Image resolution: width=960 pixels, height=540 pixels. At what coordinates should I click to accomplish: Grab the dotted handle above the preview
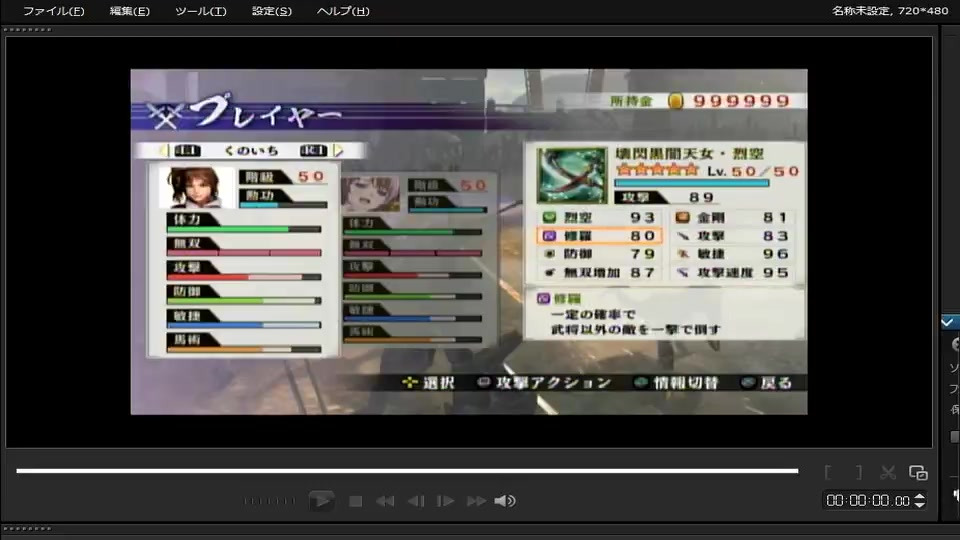pos(27,30)
